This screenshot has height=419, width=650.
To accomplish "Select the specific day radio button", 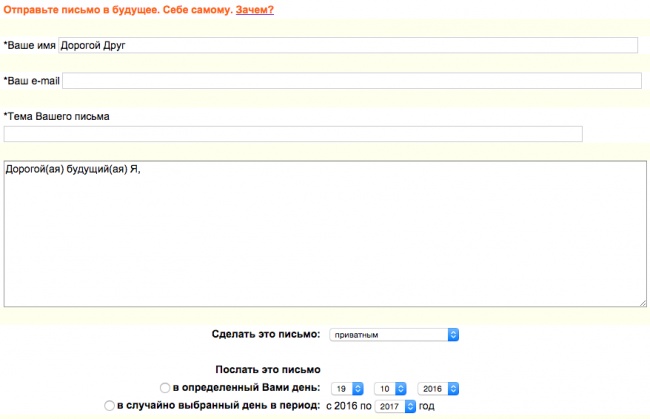I will pos(165,388).
